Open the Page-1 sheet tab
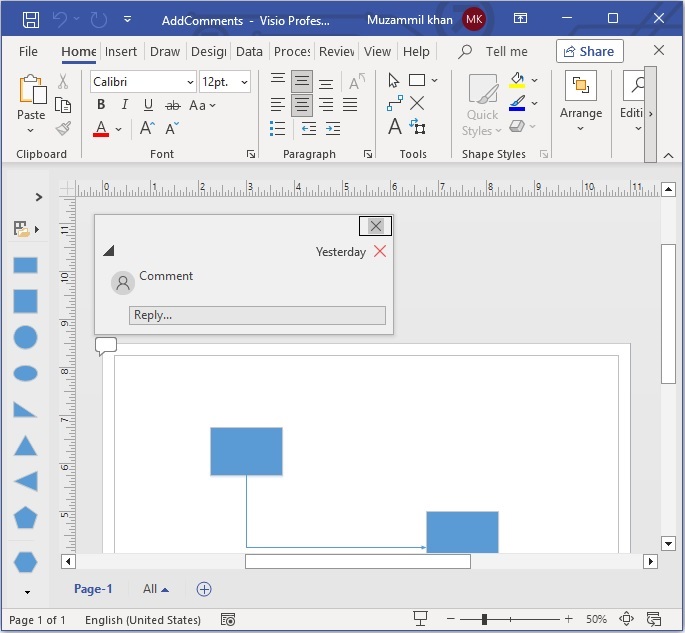 [x=94, y=589]
